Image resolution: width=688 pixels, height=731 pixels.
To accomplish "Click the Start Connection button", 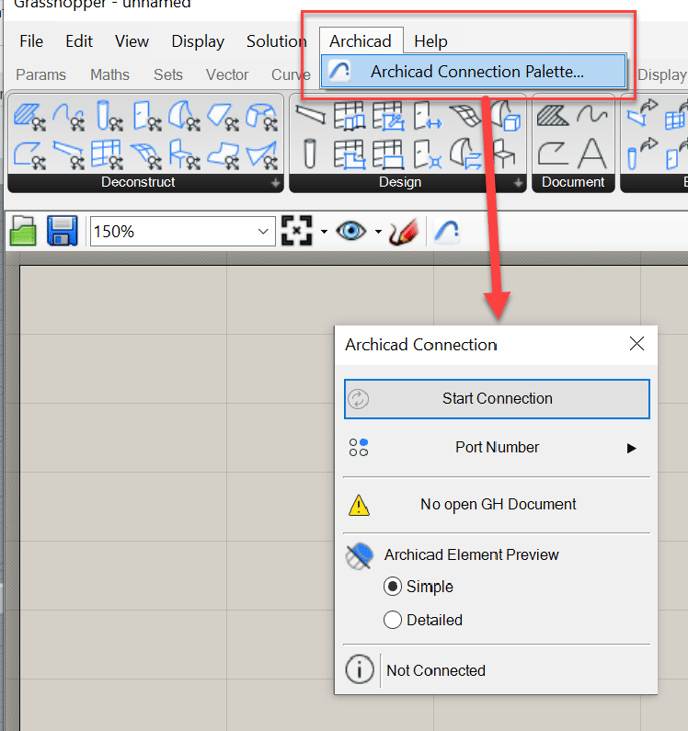I will (x=497, y=399).
